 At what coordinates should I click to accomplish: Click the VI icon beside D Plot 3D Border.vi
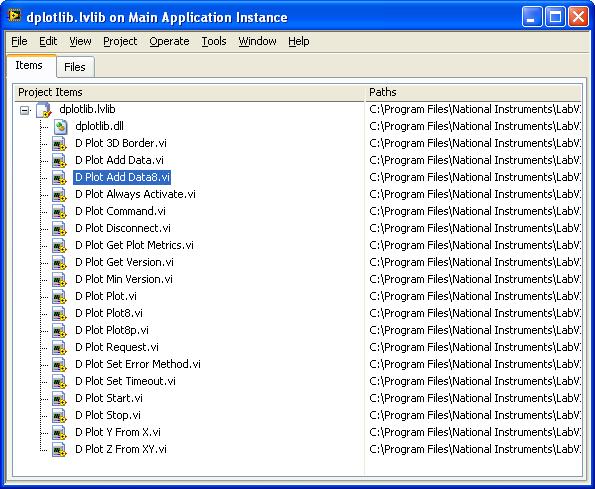59,144
